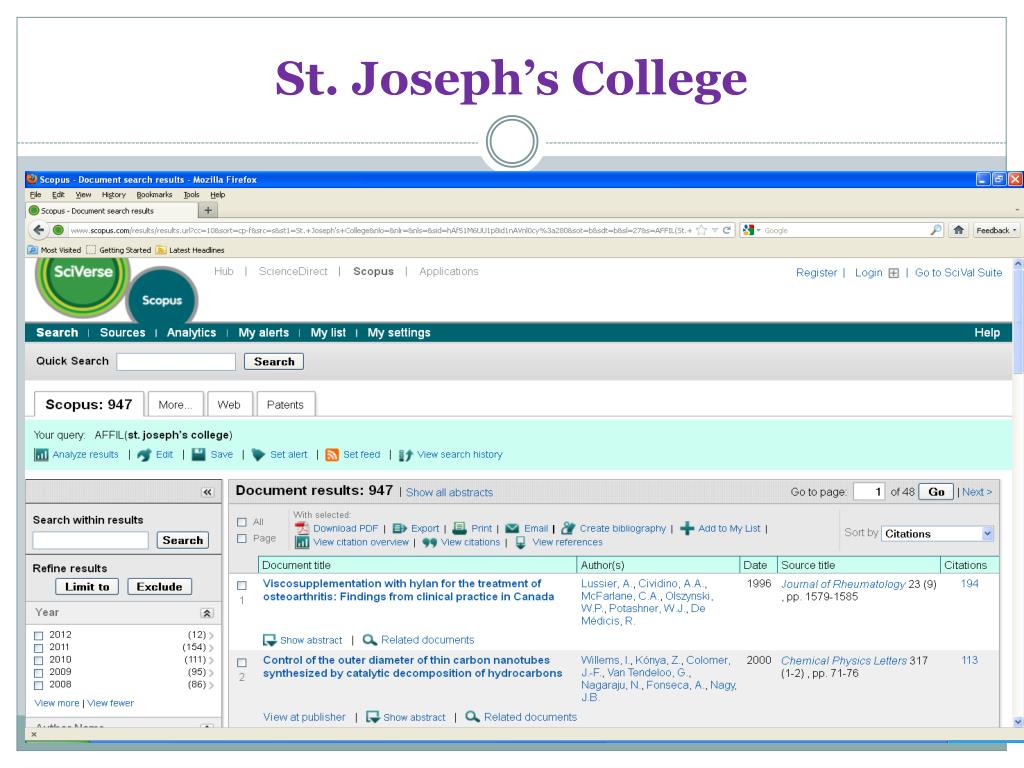Click the Email envelope icon
The width and height of the screenshot is (1024, 768).
click(x=512, y=528)
